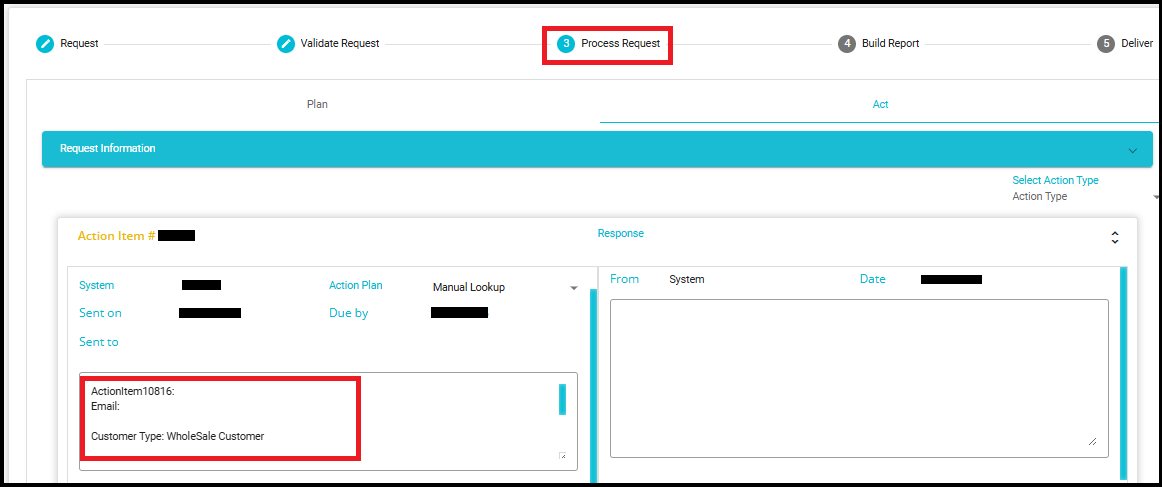Click the Validate Request pencil icon
The height and width of the screenshot is (487, 1162).
point(286,44)
